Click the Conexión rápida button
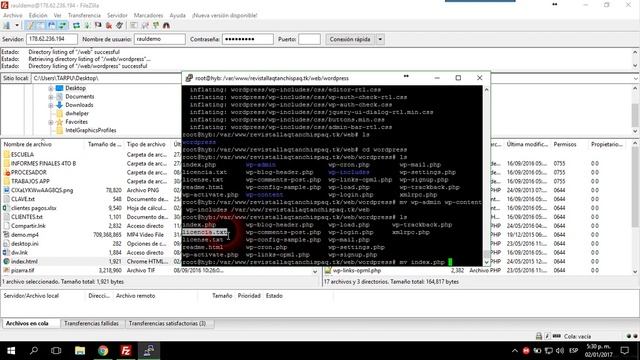 pyautogui.click(x=350, y=39)
